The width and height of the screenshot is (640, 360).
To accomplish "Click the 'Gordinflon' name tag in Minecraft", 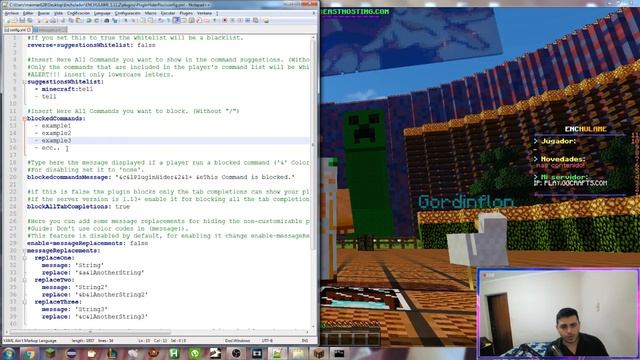I will (x=466, y=202).
